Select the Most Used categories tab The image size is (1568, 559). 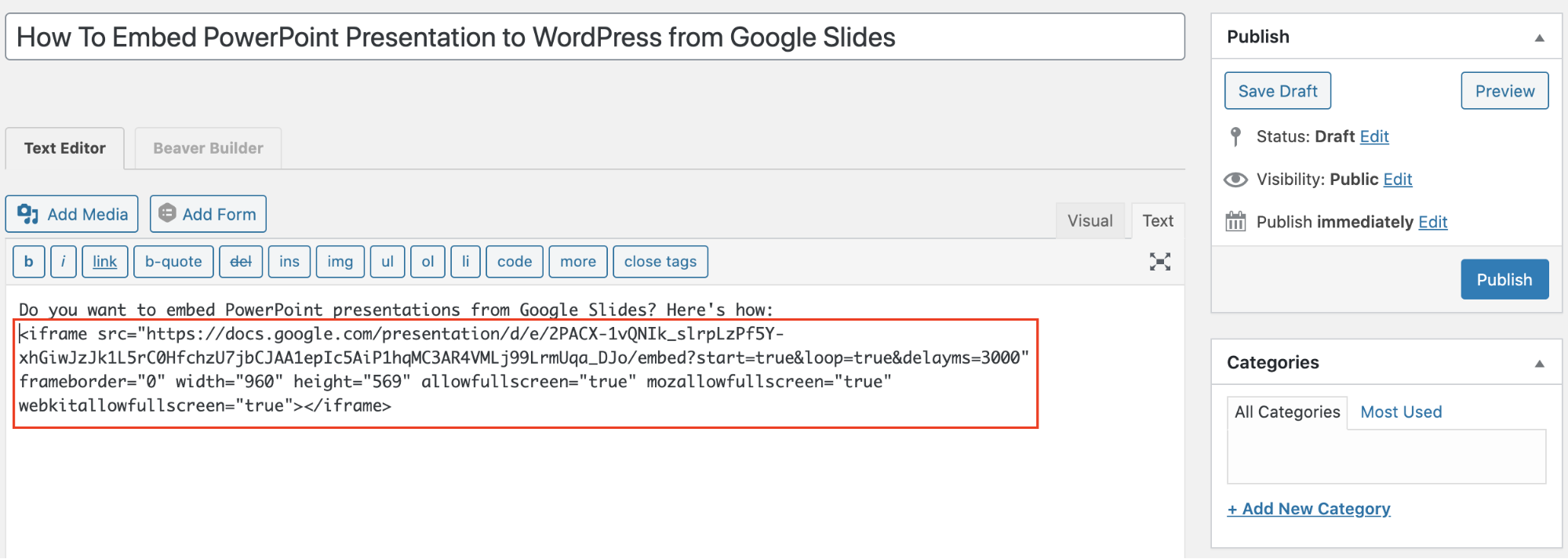coord(1400,412)
